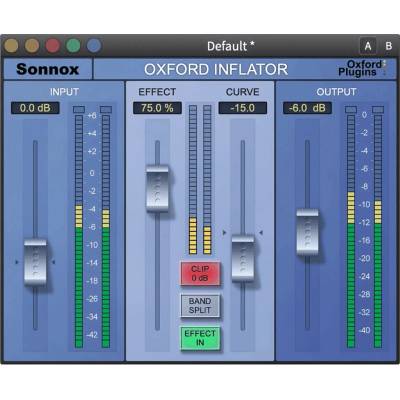The image size is (400, 400).
Task: Click the EFFECT section label
Action: click(157, 92)
